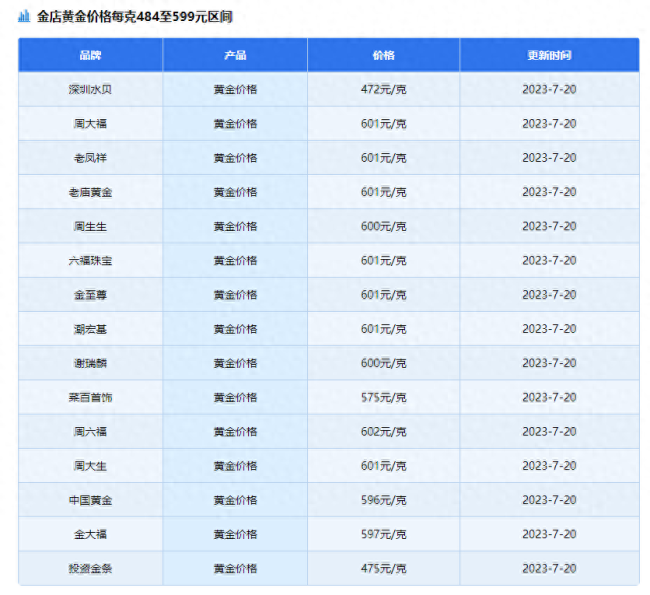Click the 600元/克 price in 谢瑞麟 row

pyautogui.click(x=383, y=363)
